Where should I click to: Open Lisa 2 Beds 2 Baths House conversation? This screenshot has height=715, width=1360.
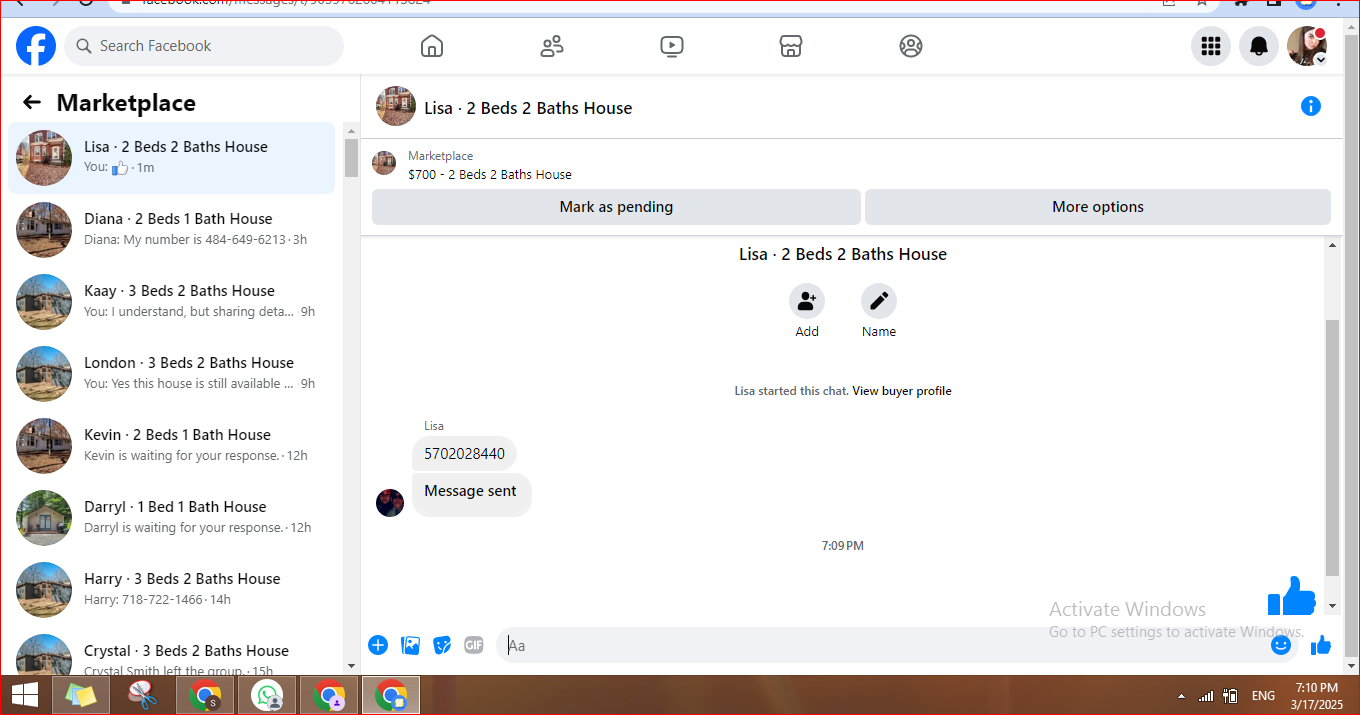172,158
